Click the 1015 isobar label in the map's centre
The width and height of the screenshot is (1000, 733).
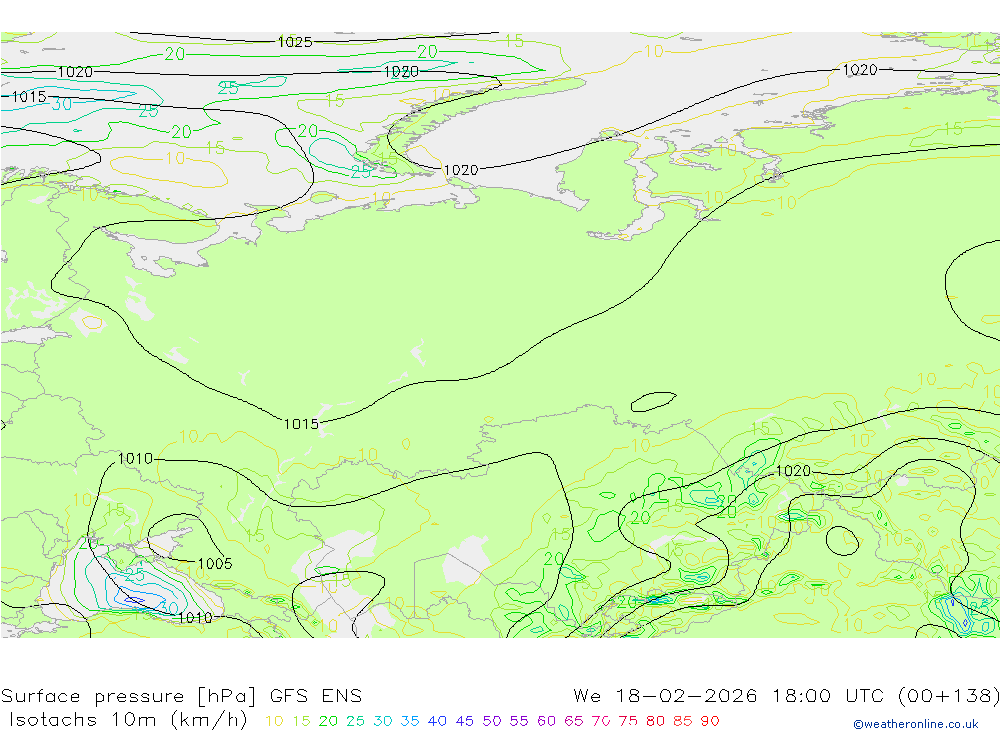[x=301, y=424]
